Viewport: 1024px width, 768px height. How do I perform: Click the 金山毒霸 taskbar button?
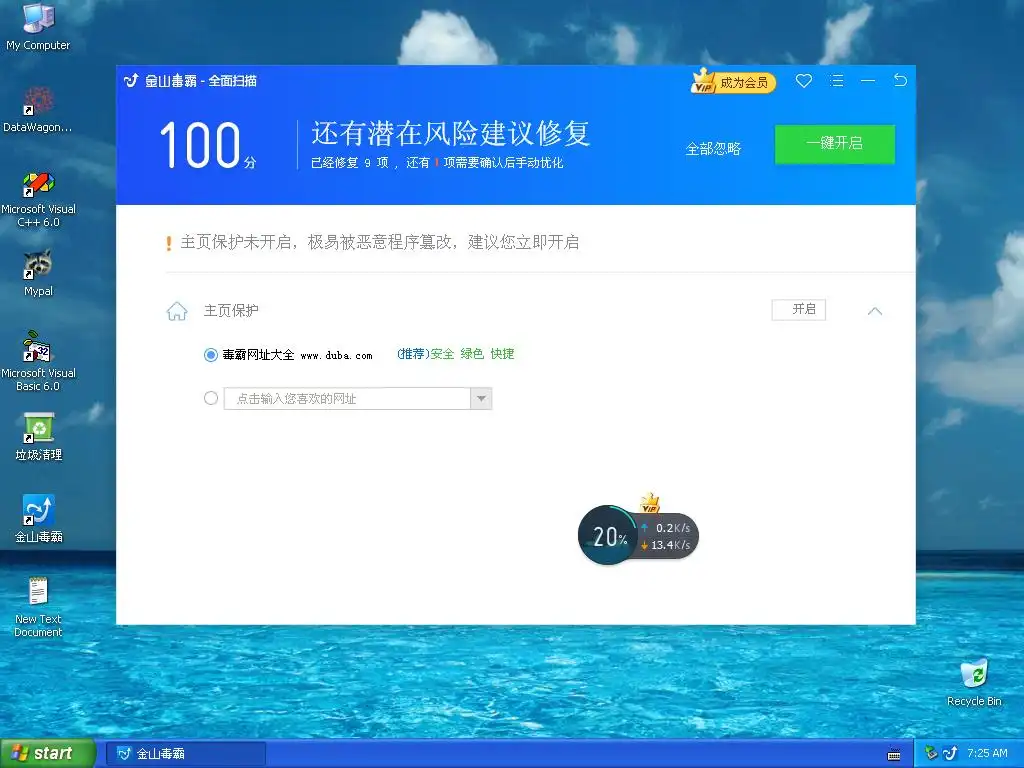185,754
